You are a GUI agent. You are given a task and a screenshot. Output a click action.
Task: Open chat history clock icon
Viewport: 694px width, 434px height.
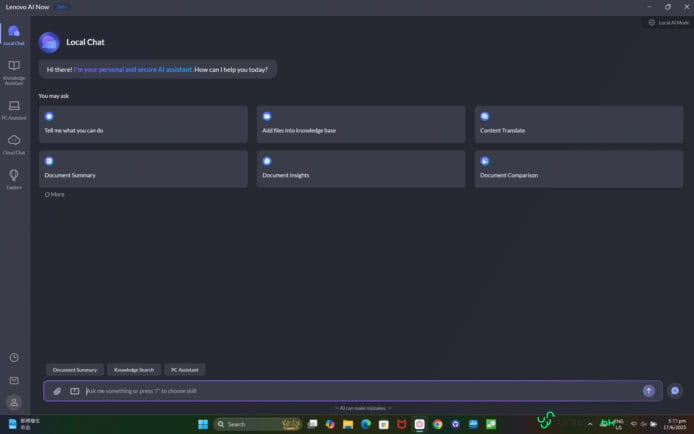14,357
